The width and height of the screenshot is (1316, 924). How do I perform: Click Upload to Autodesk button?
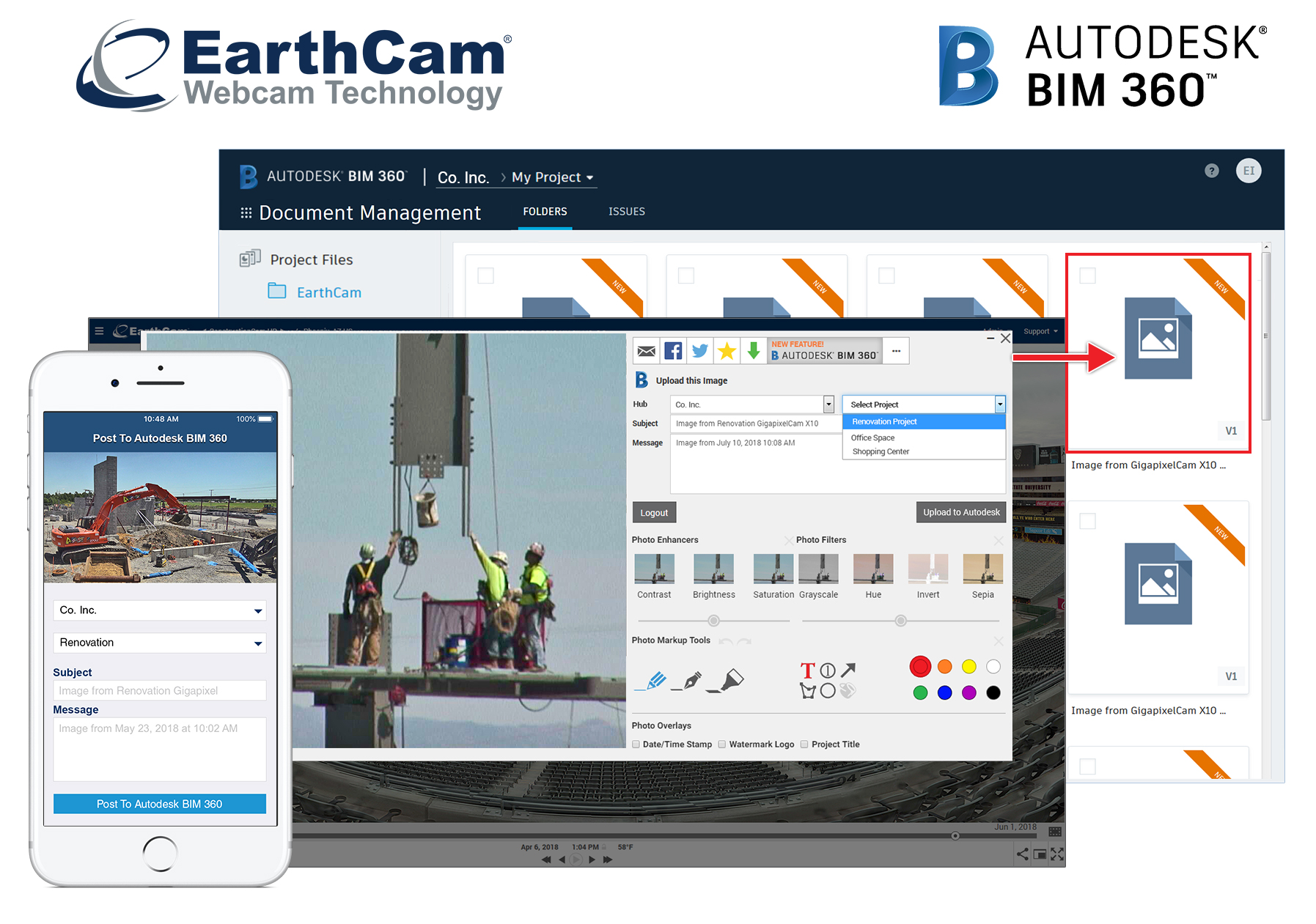[961, 512]
